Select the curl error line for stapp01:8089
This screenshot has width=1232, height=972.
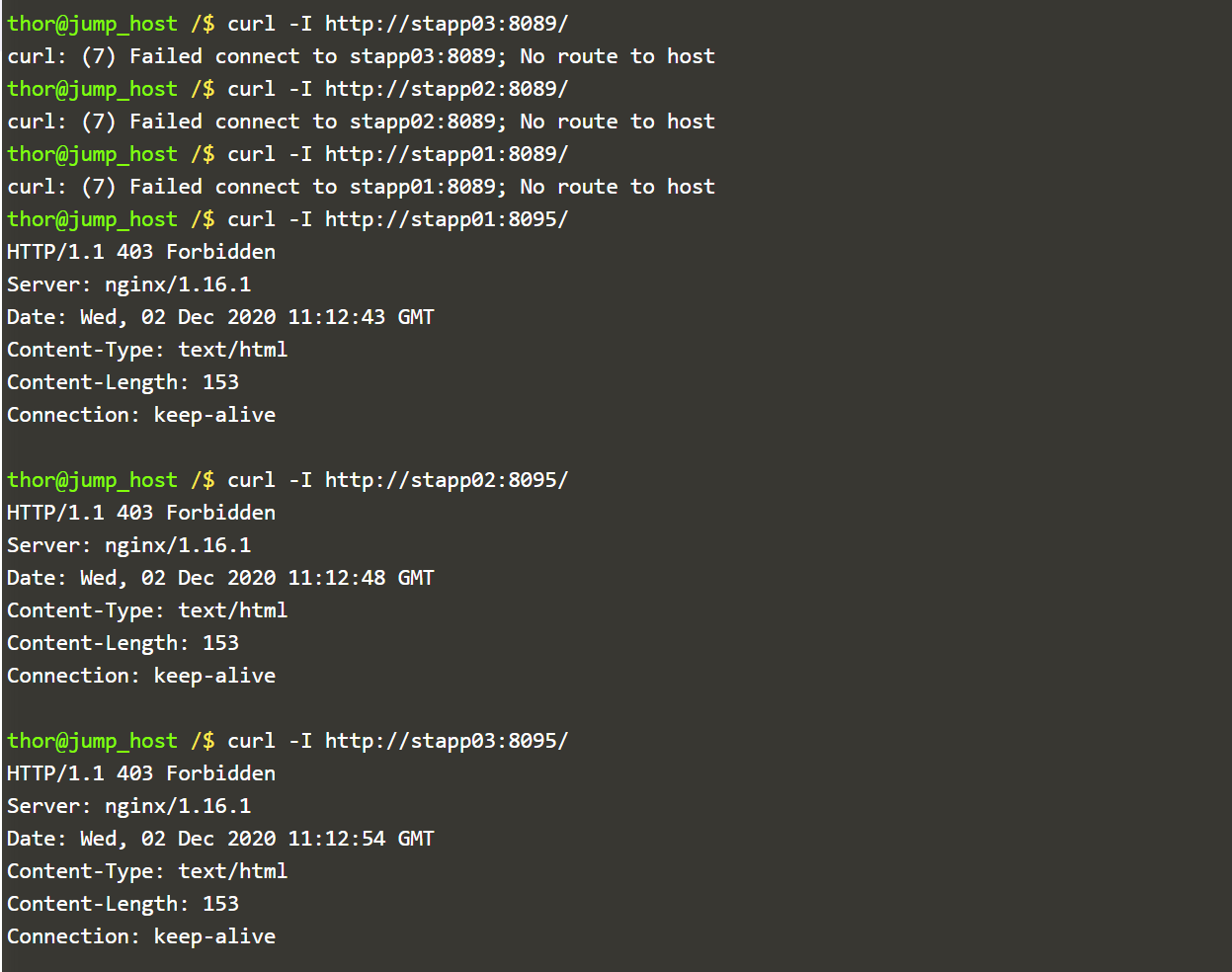361,187
